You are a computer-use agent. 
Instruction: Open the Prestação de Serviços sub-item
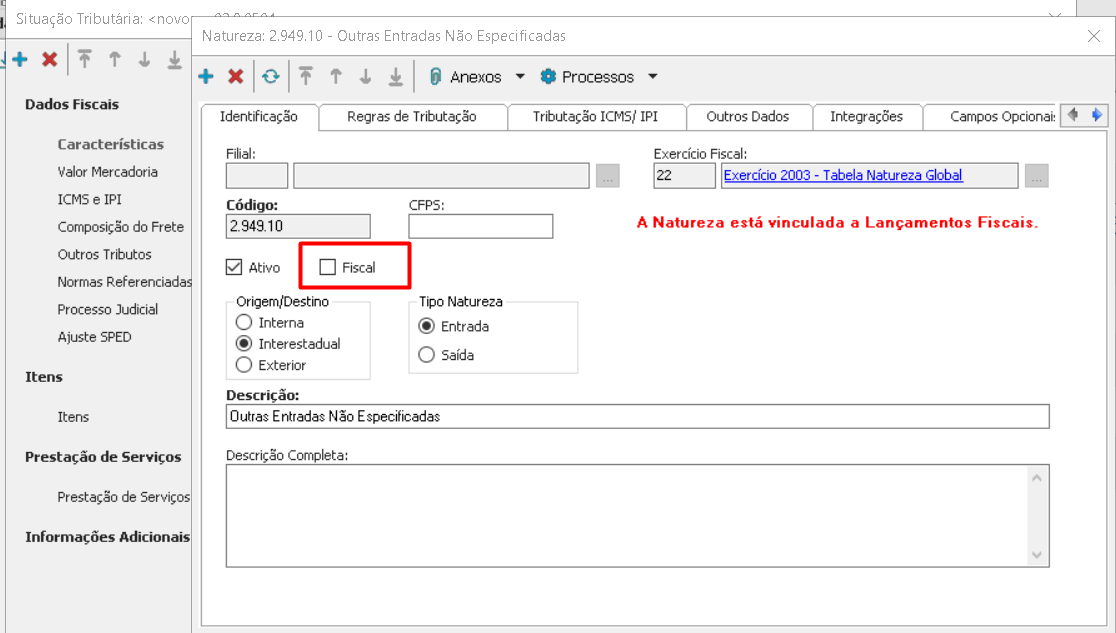pos(124,496)
